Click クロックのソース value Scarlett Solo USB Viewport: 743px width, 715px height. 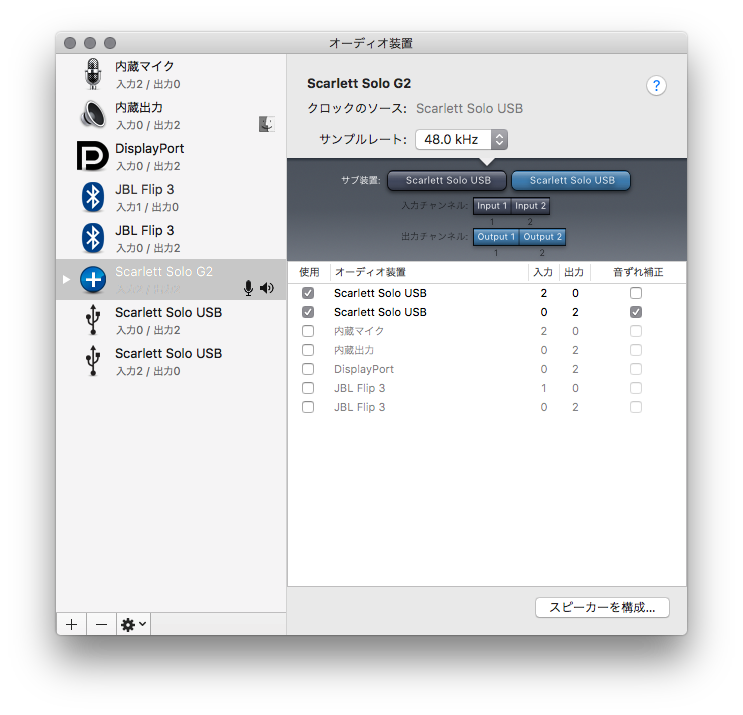point(469,109)
